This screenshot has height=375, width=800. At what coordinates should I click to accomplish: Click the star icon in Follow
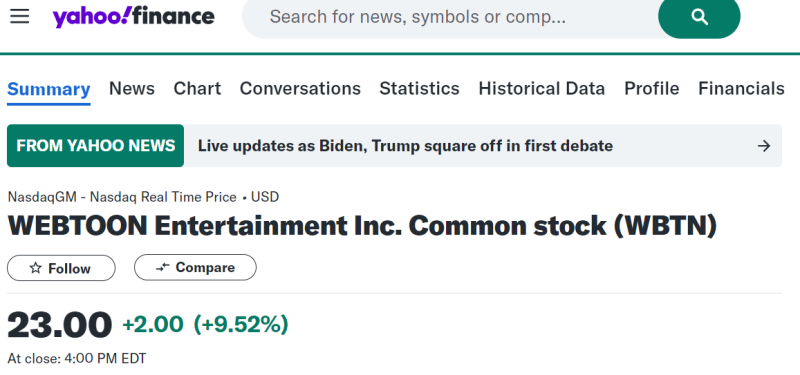[35, 268]
